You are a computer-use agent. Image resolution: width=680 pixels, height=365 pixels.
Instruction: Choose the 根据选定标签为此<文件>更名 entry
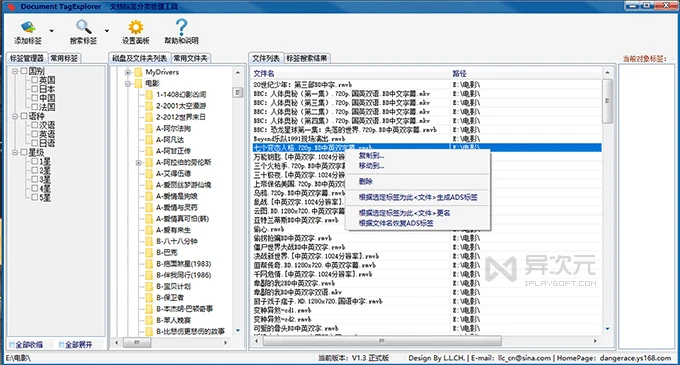(x=404, y=213)
